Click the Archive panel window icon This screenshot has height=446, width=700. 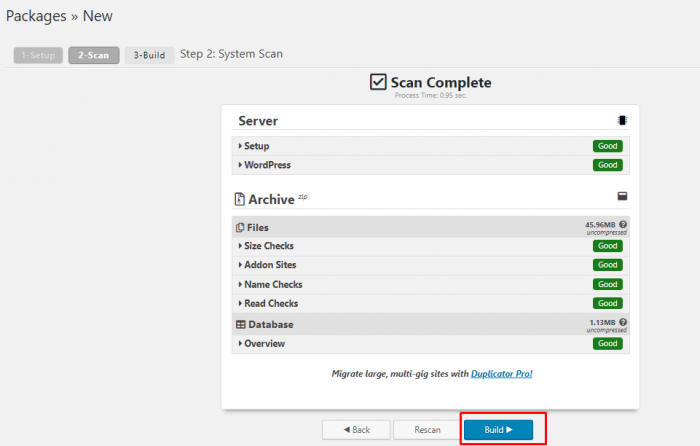[622, 197]
